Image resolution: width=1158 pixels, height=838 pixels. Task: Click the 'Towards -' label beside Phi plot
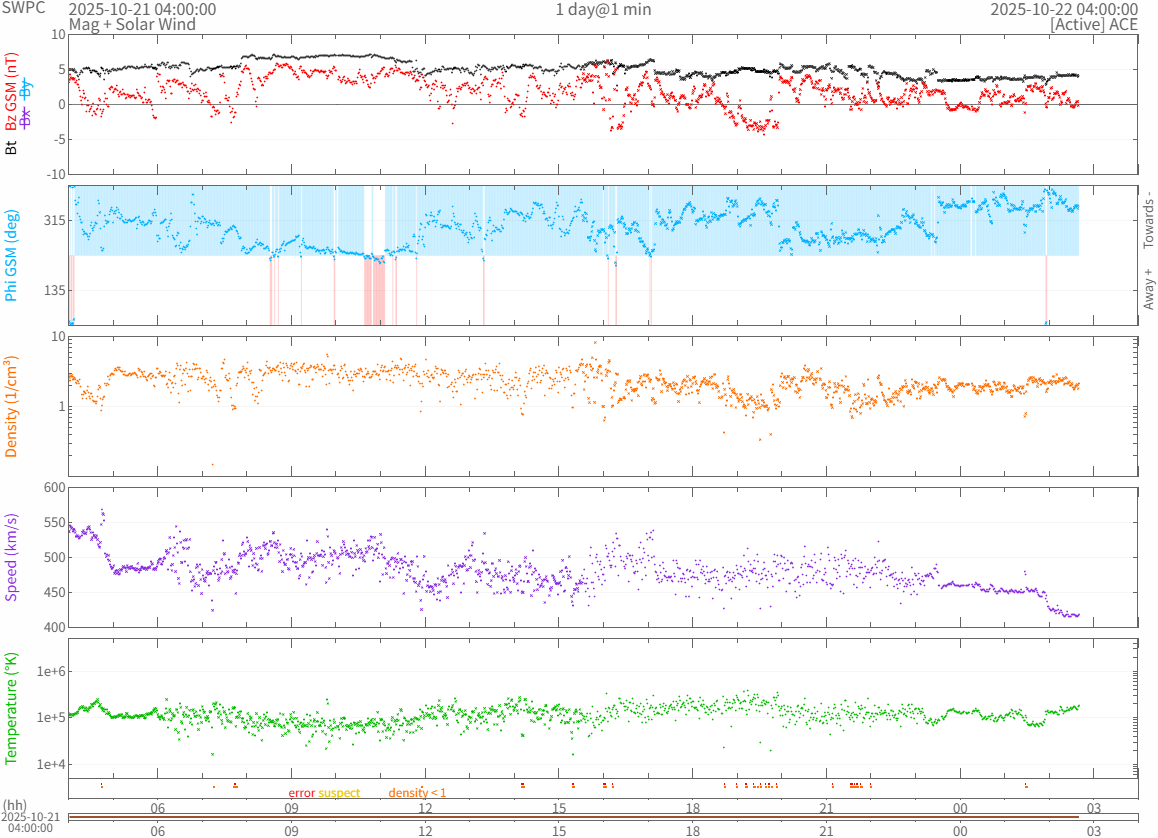pos(1148,219)
